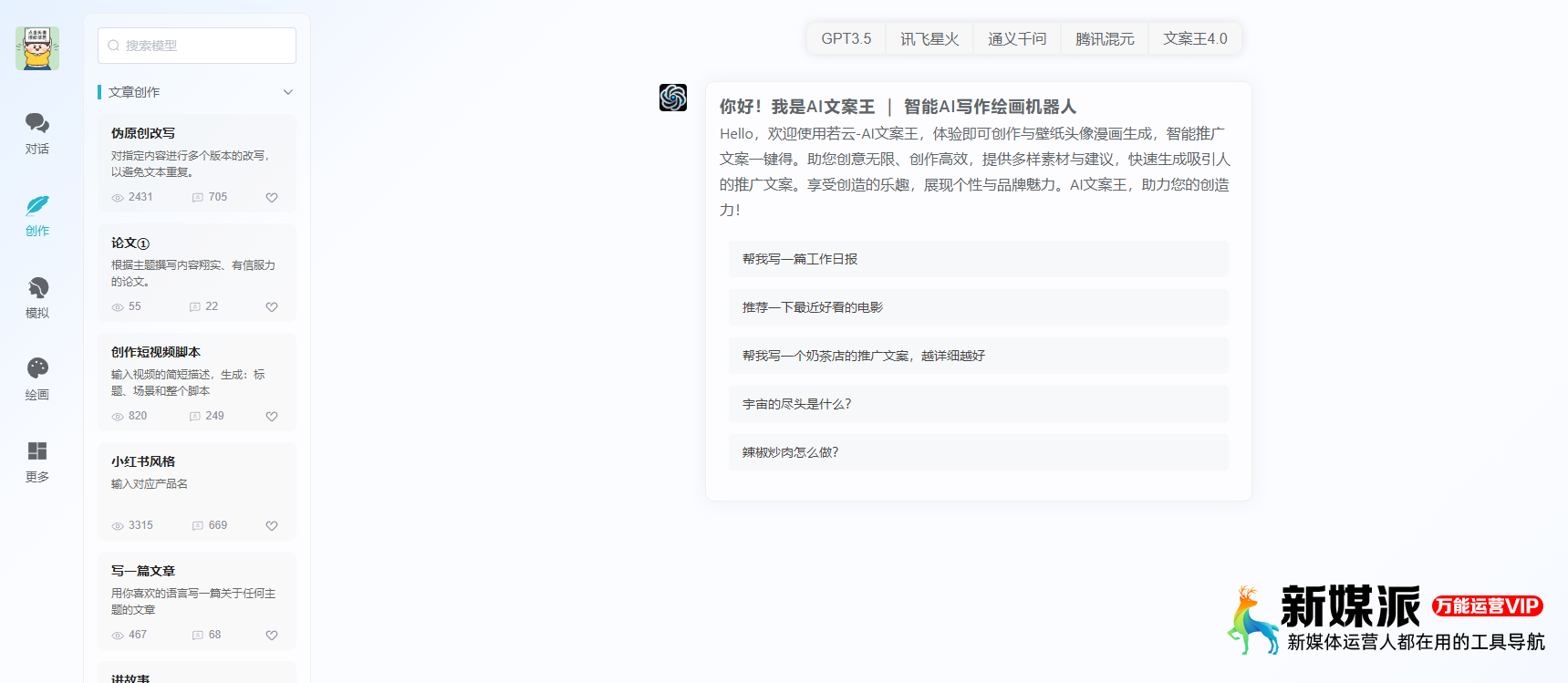Select the 讯飞星火 model tab
Viewport: 1568px width, 683px height.
point(929,38)
